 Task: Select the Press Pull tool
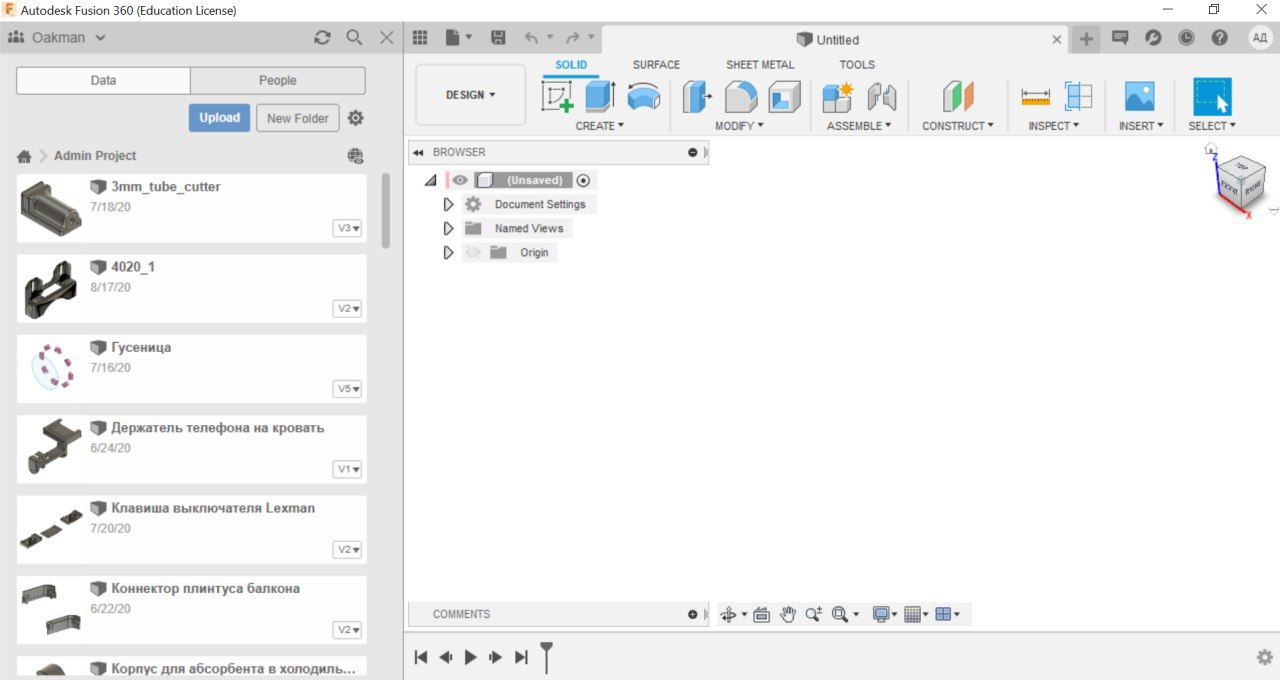(697, 97)
